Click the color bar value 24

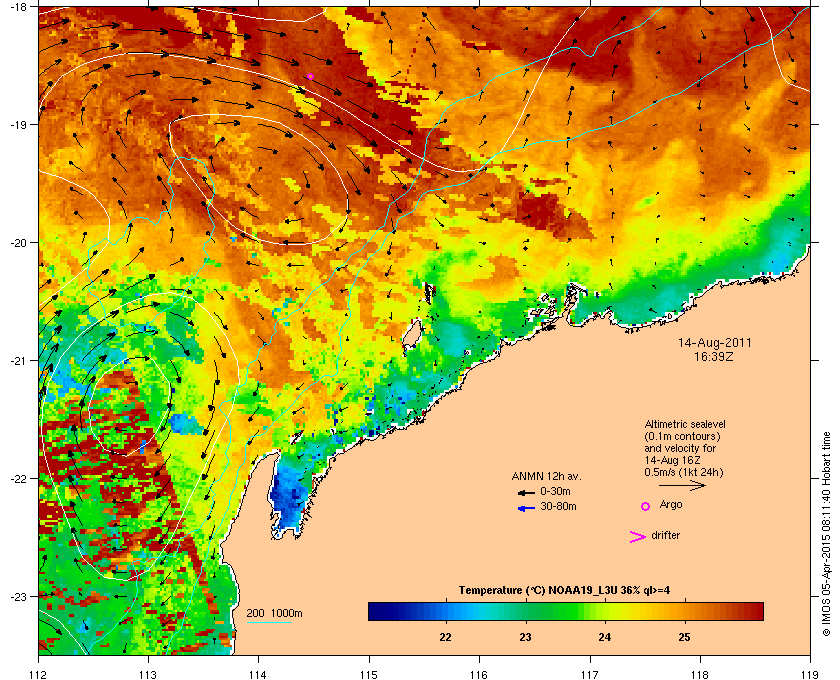point(605,637)
